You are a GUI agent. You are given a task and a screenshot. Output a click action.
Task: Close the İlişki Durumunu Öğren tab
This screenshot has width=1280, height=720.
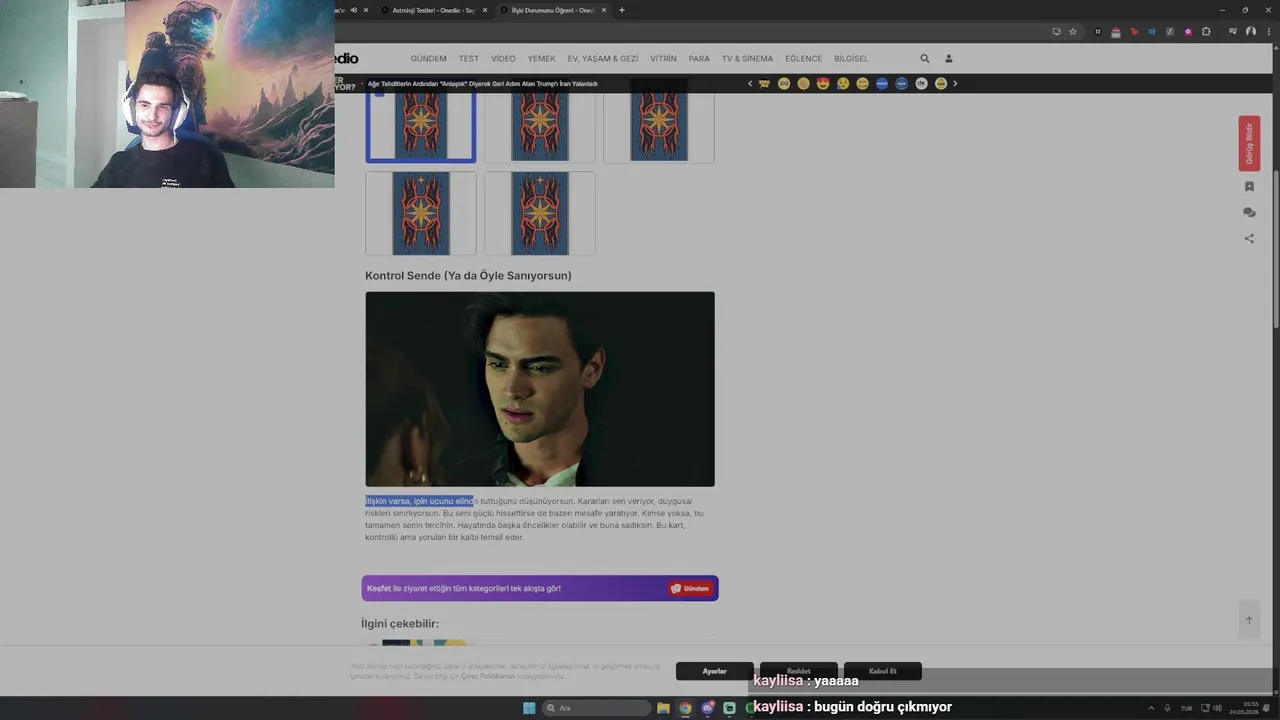point(604,10)
